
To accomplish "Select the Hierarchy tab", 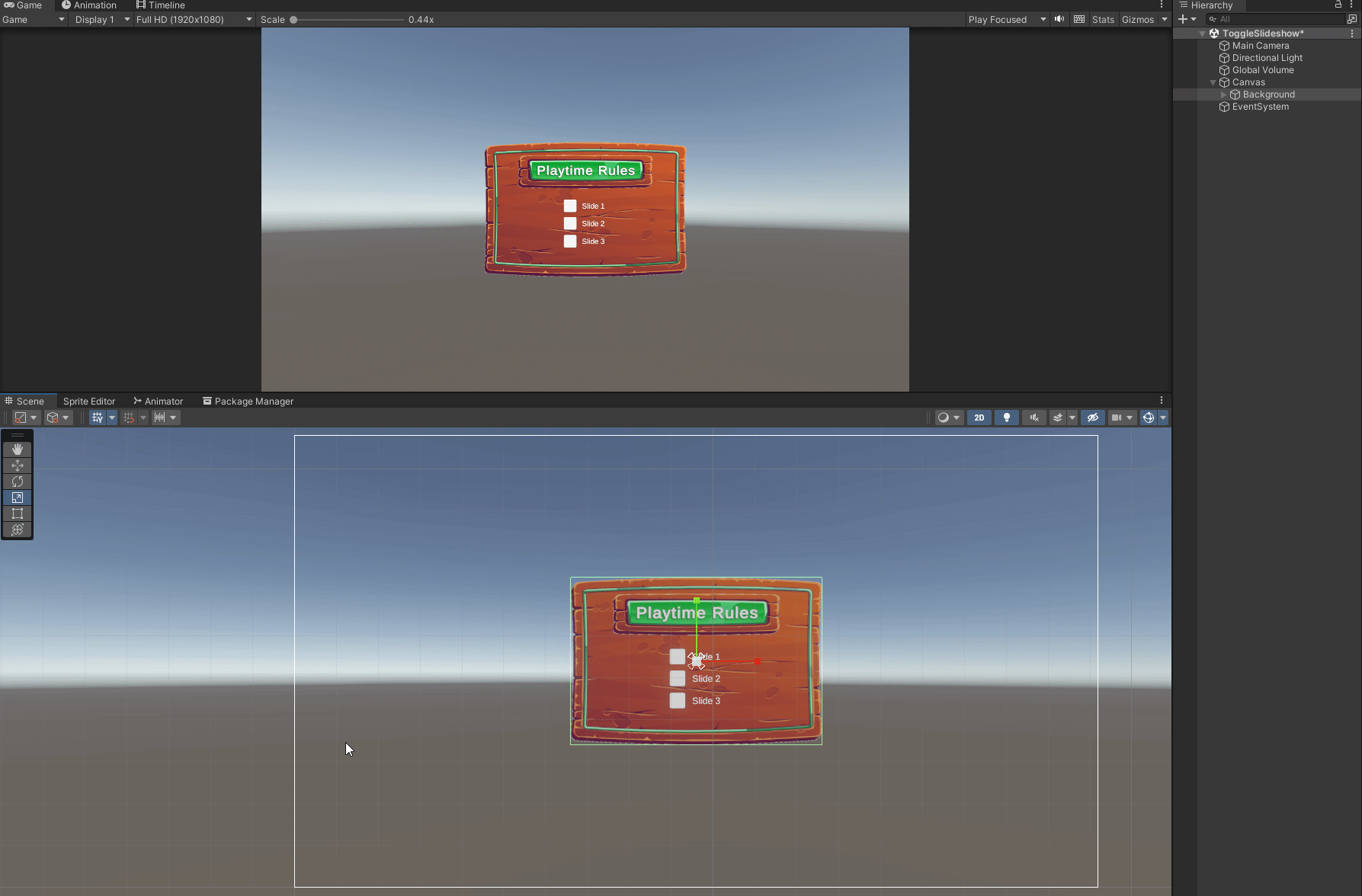I will point(1206,5).
